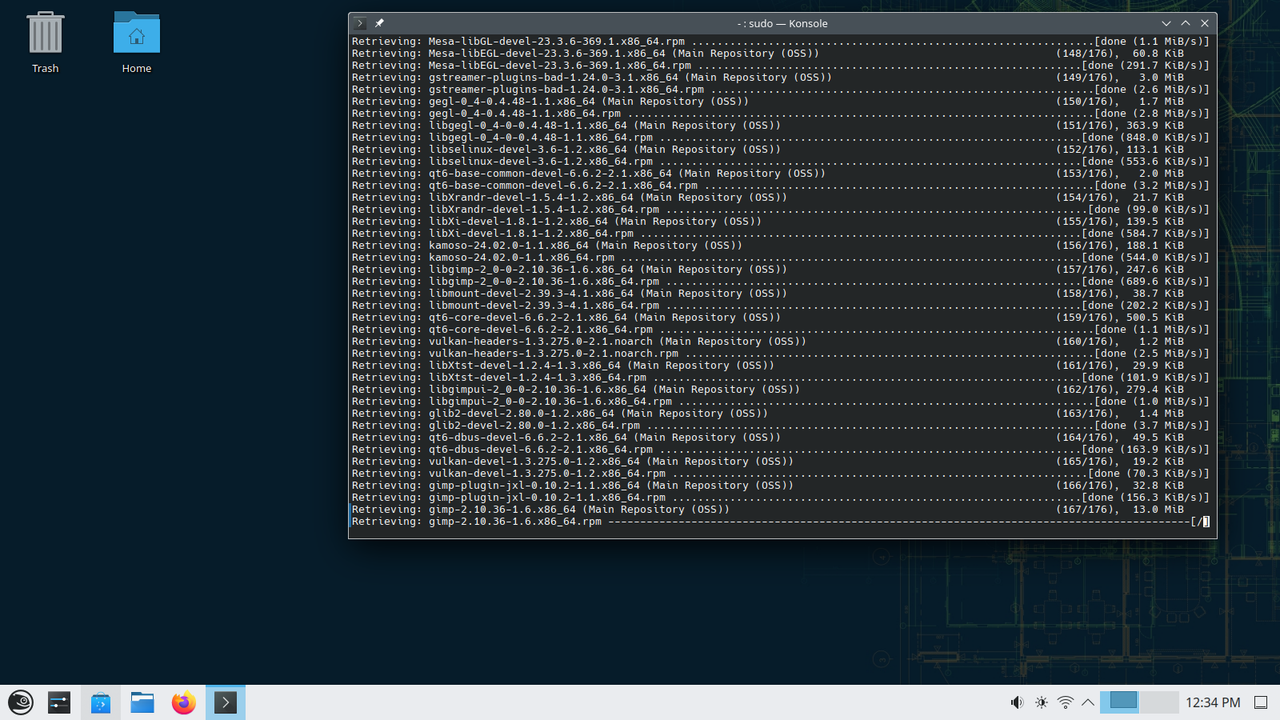1280x720 pixels.
Task: Click the vulkan-devel-1.3.275.0-1.2.x86_64.rpm line
Action: click(780, 473)
